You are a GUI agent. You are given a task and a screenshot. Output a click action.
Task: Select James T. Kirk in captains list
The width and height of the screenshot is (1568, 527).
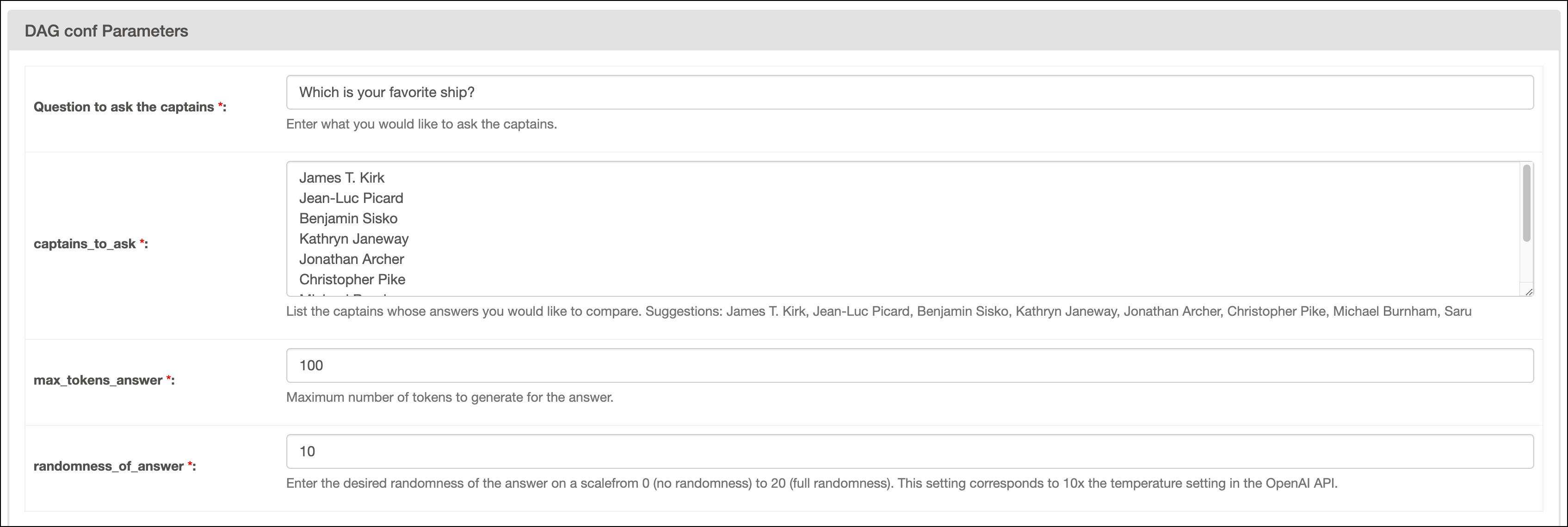(341, 177)
